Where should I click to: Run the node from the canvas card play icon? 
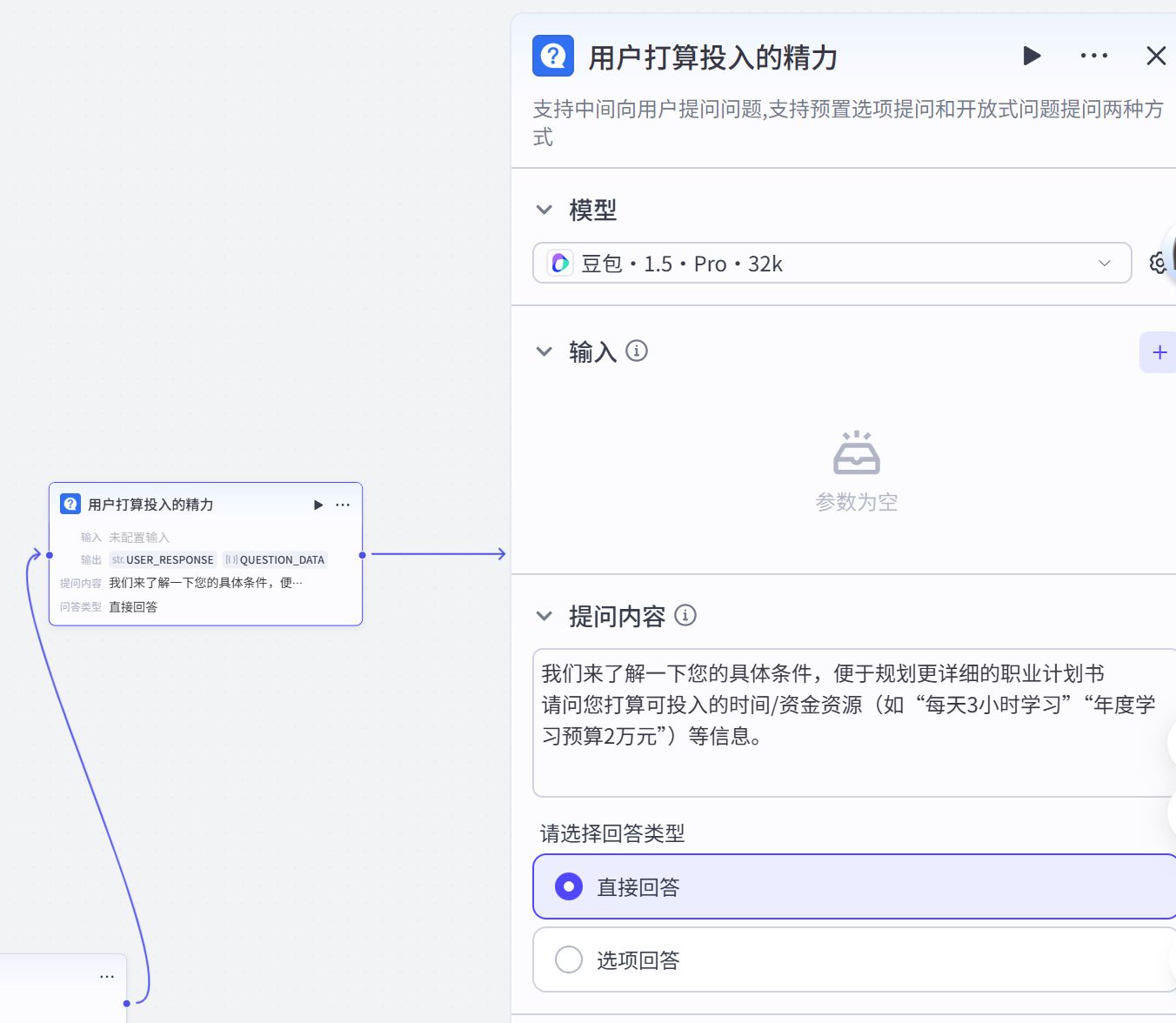317,505
